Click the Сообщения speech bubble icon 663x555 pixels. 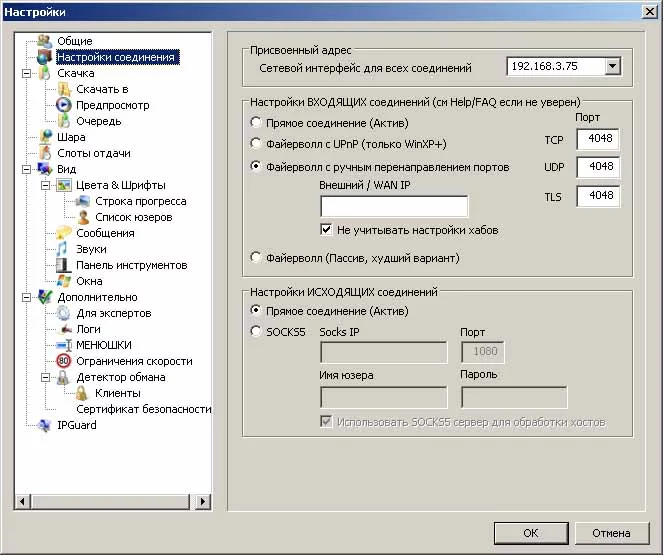(x=64, y=233)
